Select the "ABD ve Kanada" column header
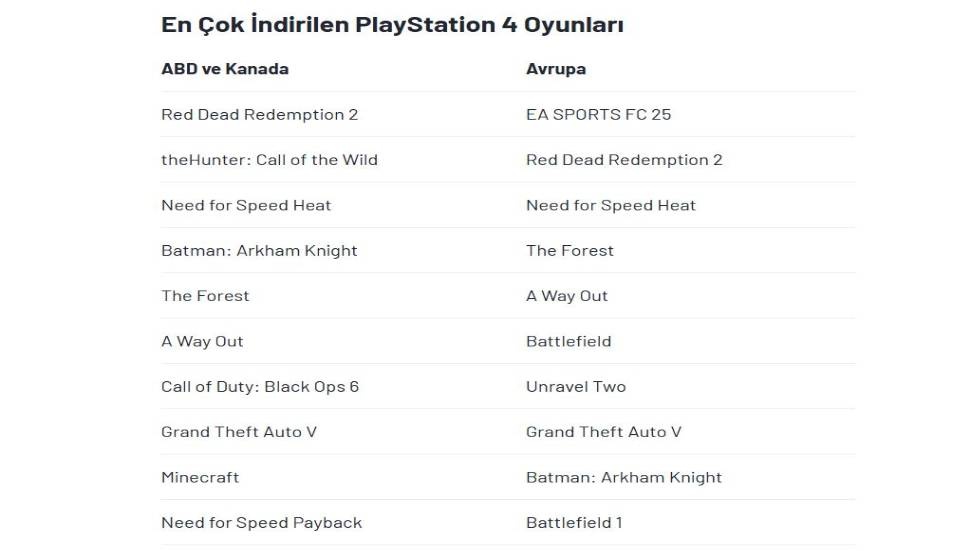The width and height of the screenshot is (971, 551). coord(225,69)
